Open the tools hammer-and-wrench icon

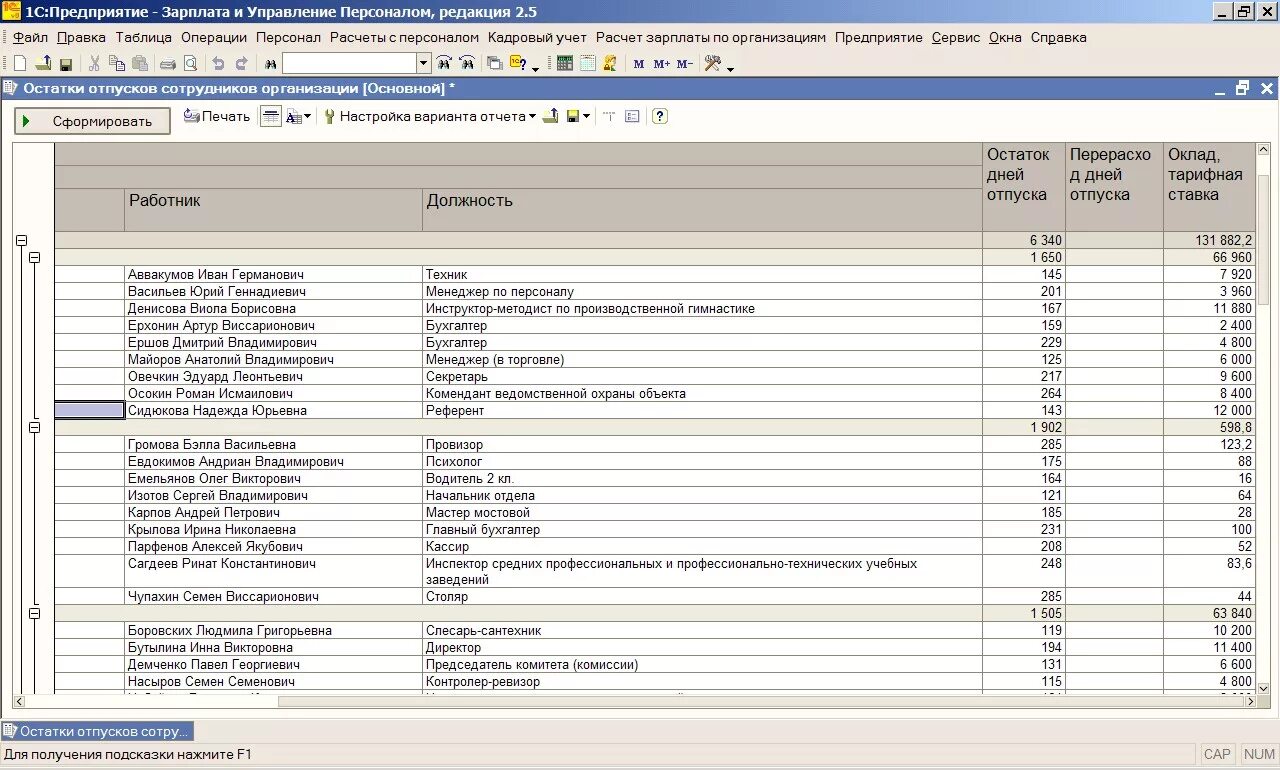point(713,63)
